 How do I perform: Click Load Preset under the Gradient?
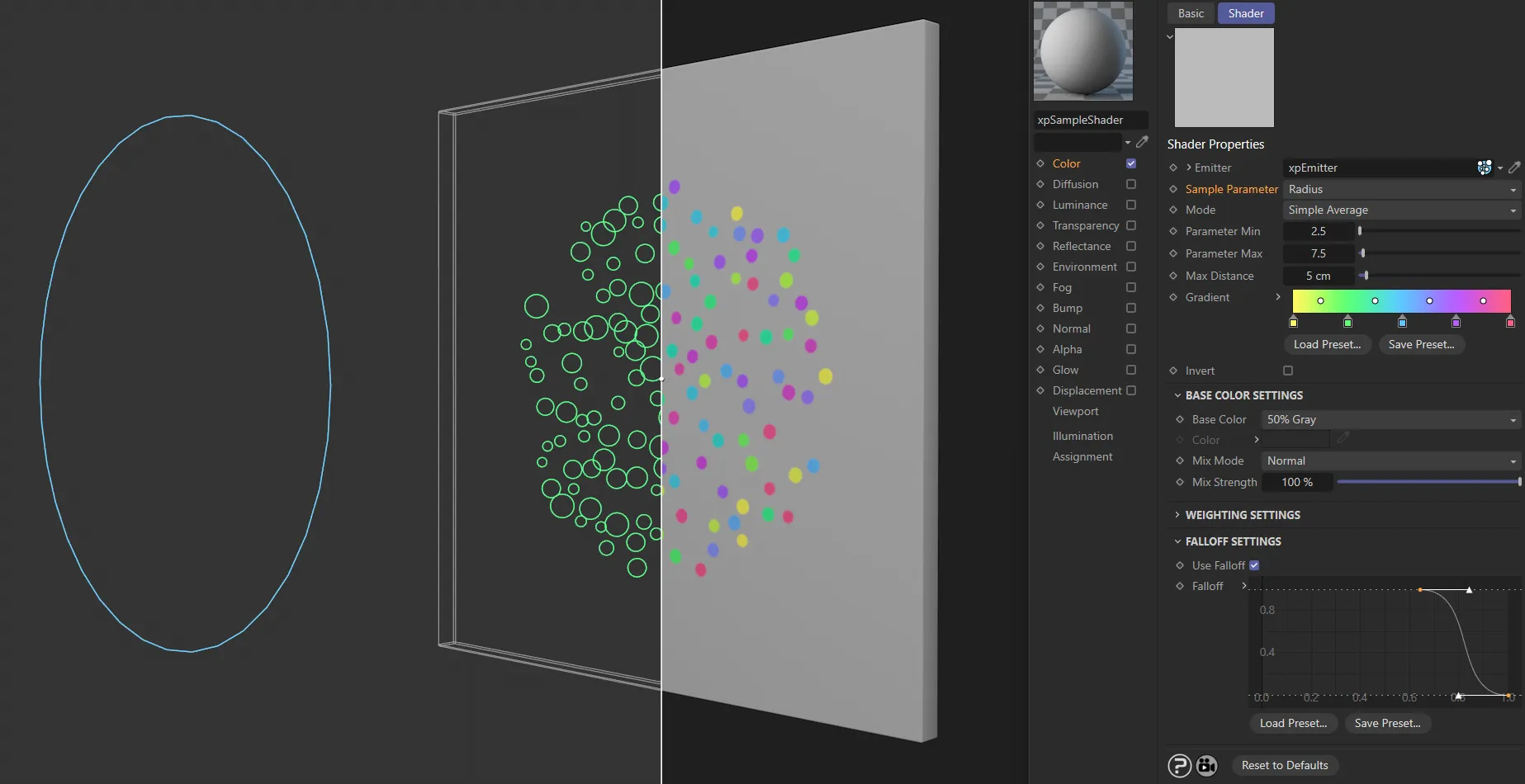click(1327, 344)
